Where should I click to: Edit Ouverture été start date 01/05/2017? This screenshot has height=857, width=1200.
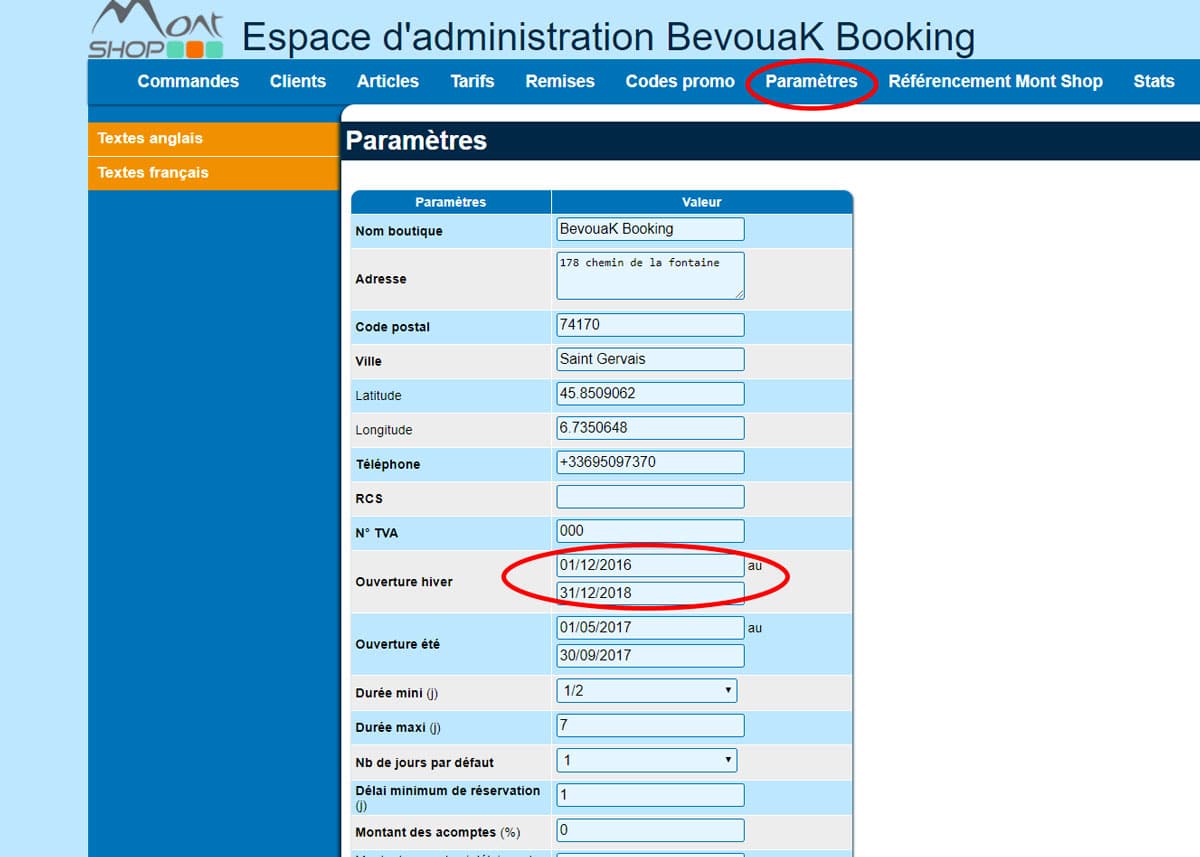pos(650,628)
